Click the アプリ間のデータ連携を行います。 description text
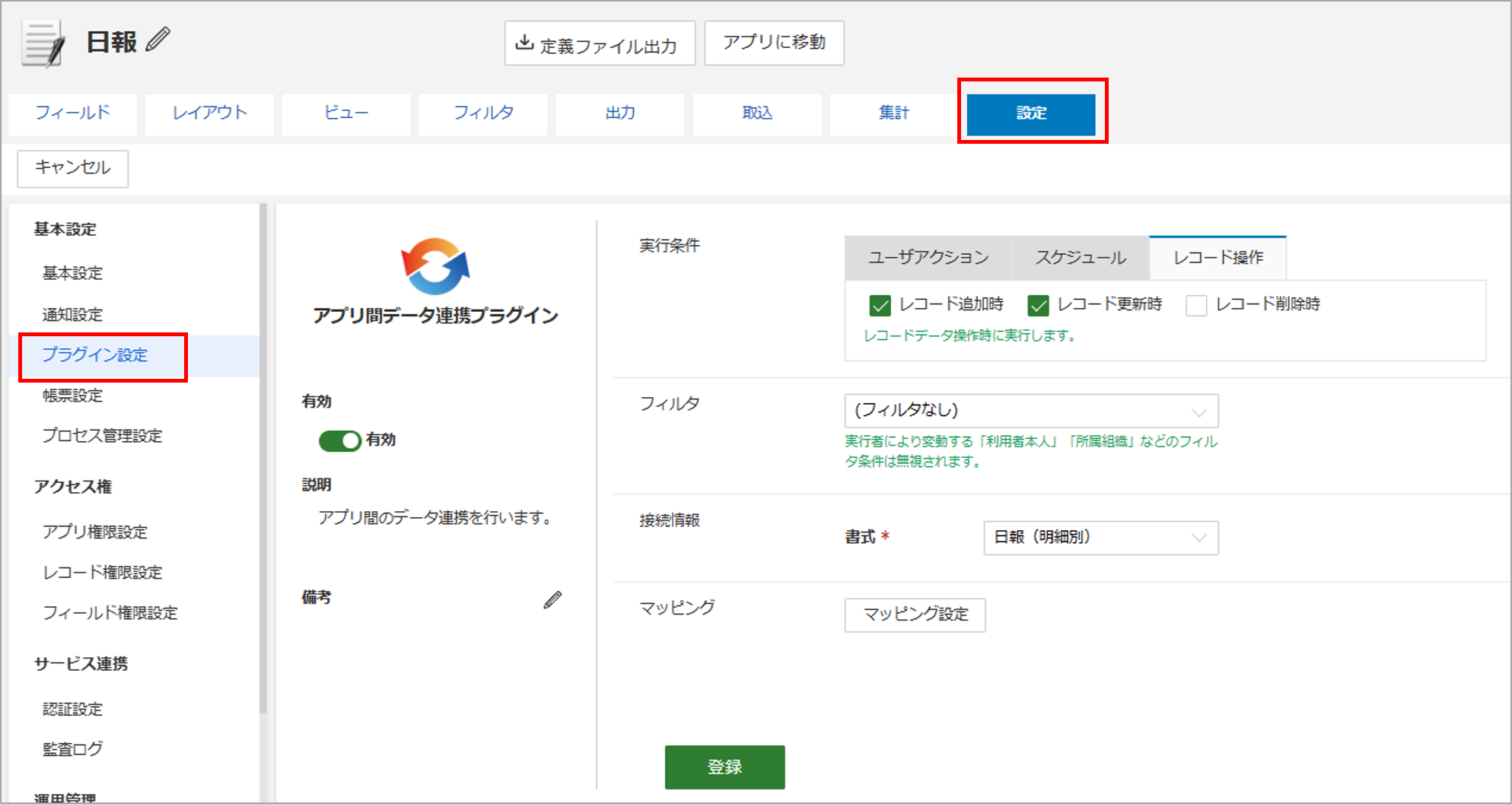This screenshot has width=1512, height=804. (438, 518)
